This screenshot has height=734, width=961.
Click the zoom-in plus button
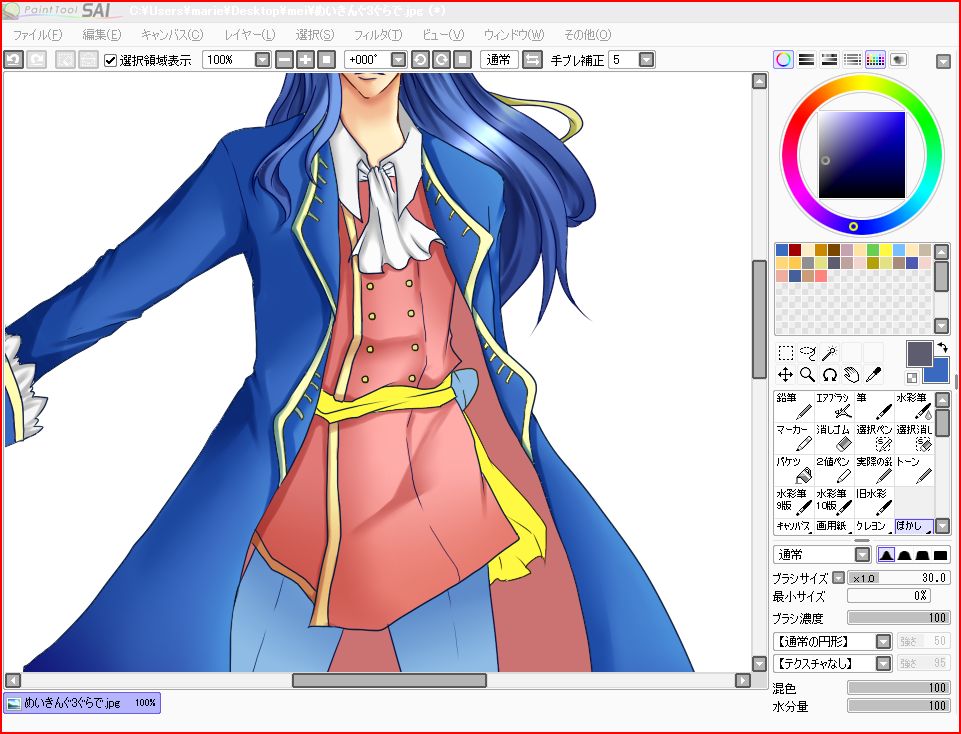pyautogui.click(x=305, y=59)
